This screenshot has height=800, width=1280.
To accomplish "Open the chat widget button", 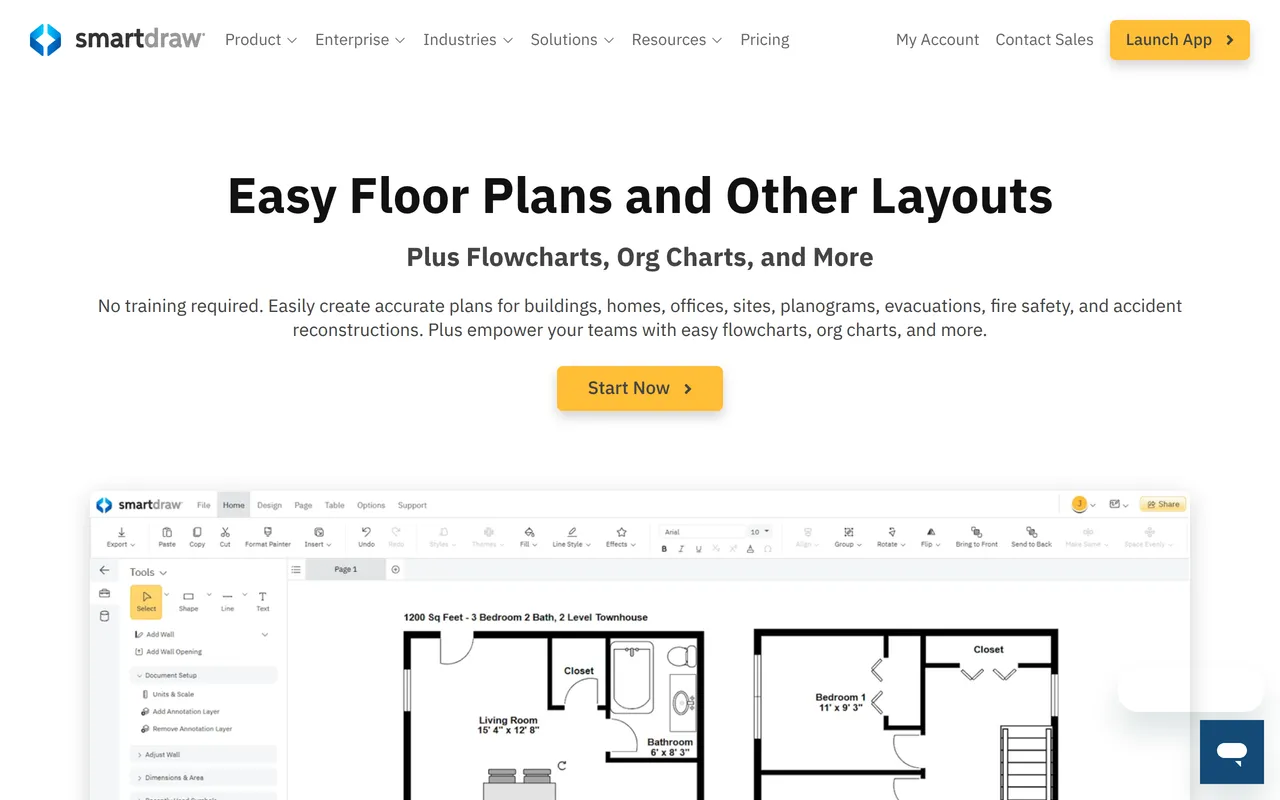I will pyautogui.click(x=1232, y=752).
